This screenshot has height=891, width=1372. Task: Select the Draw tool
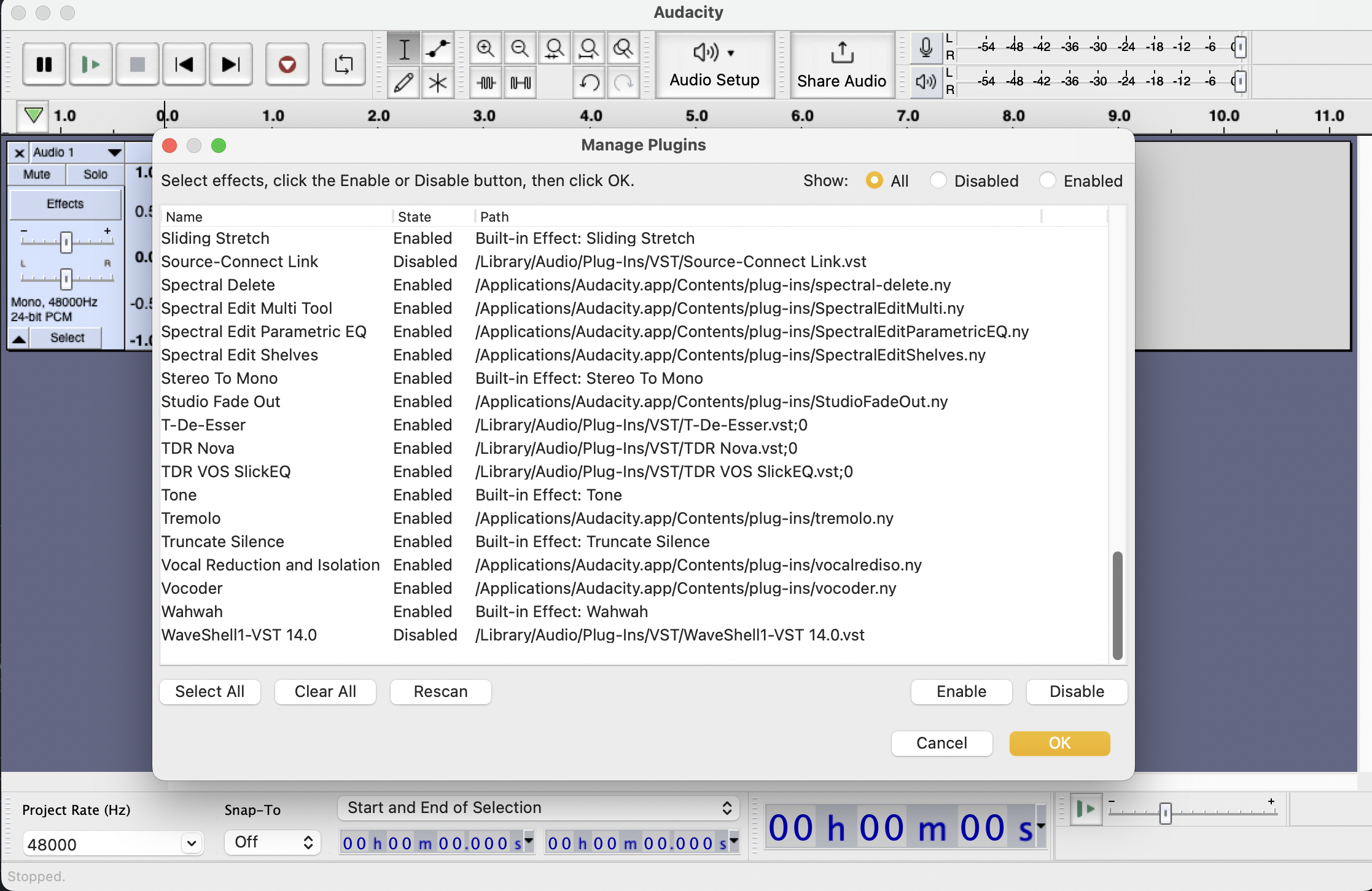pyautogui.click(x=403, y=83)
